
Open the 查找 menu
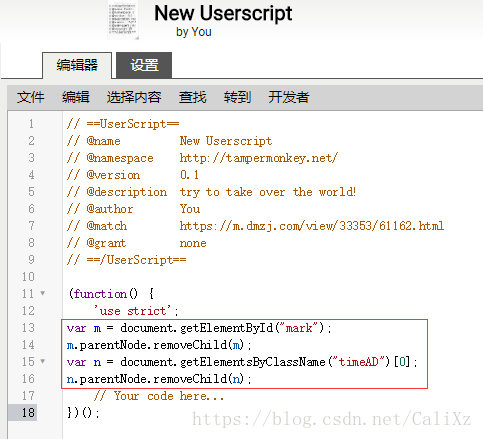pos(192,97)
